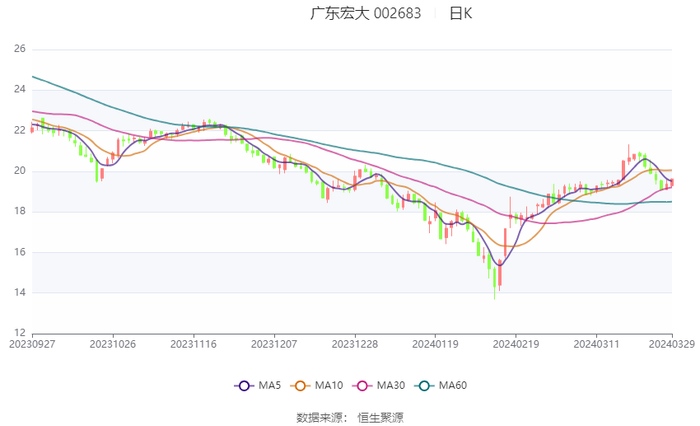Click the 20230927 date on the x-axis

32,344
